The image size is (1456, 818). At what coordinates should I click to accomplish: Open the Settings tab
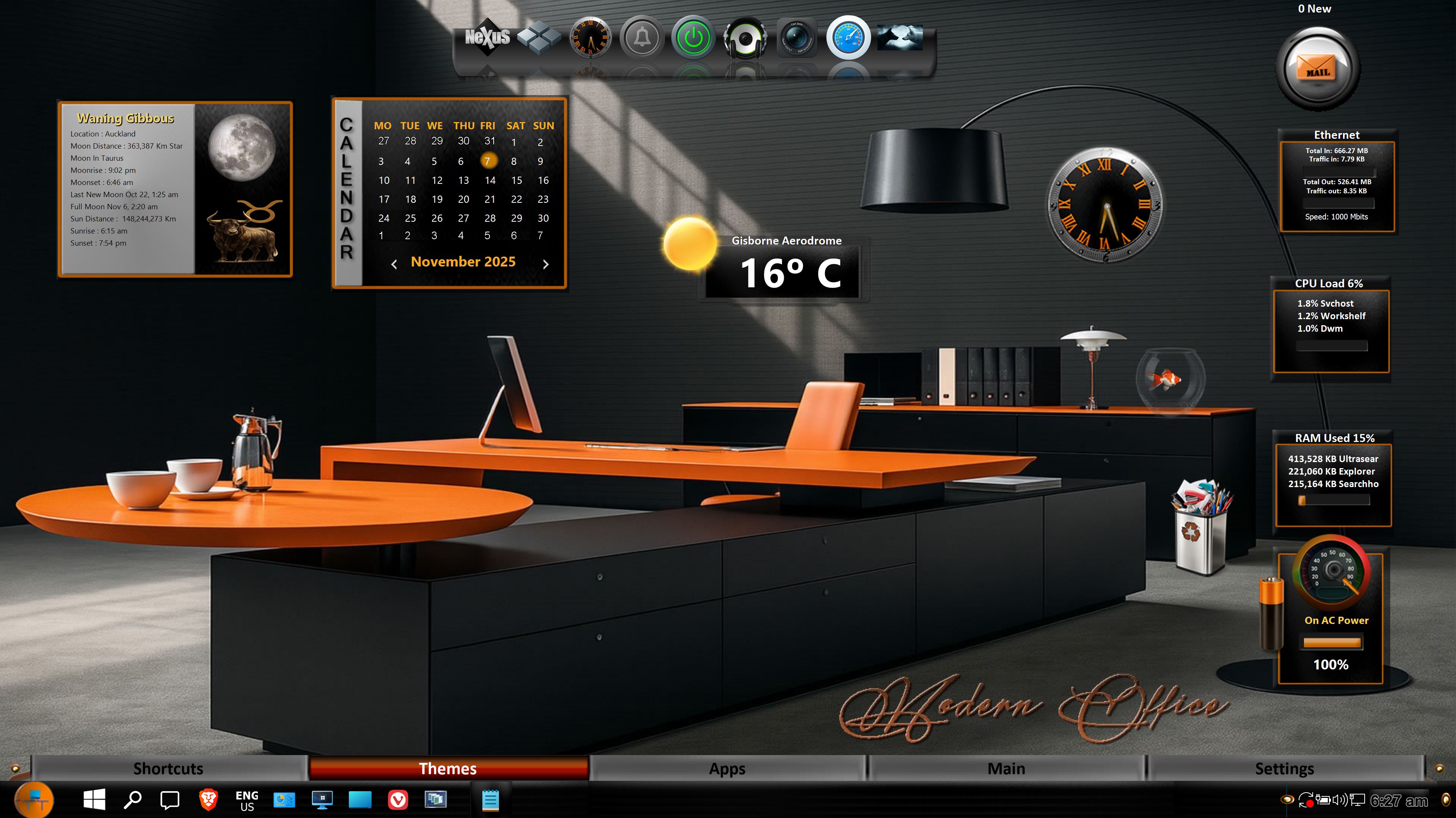1284,768
